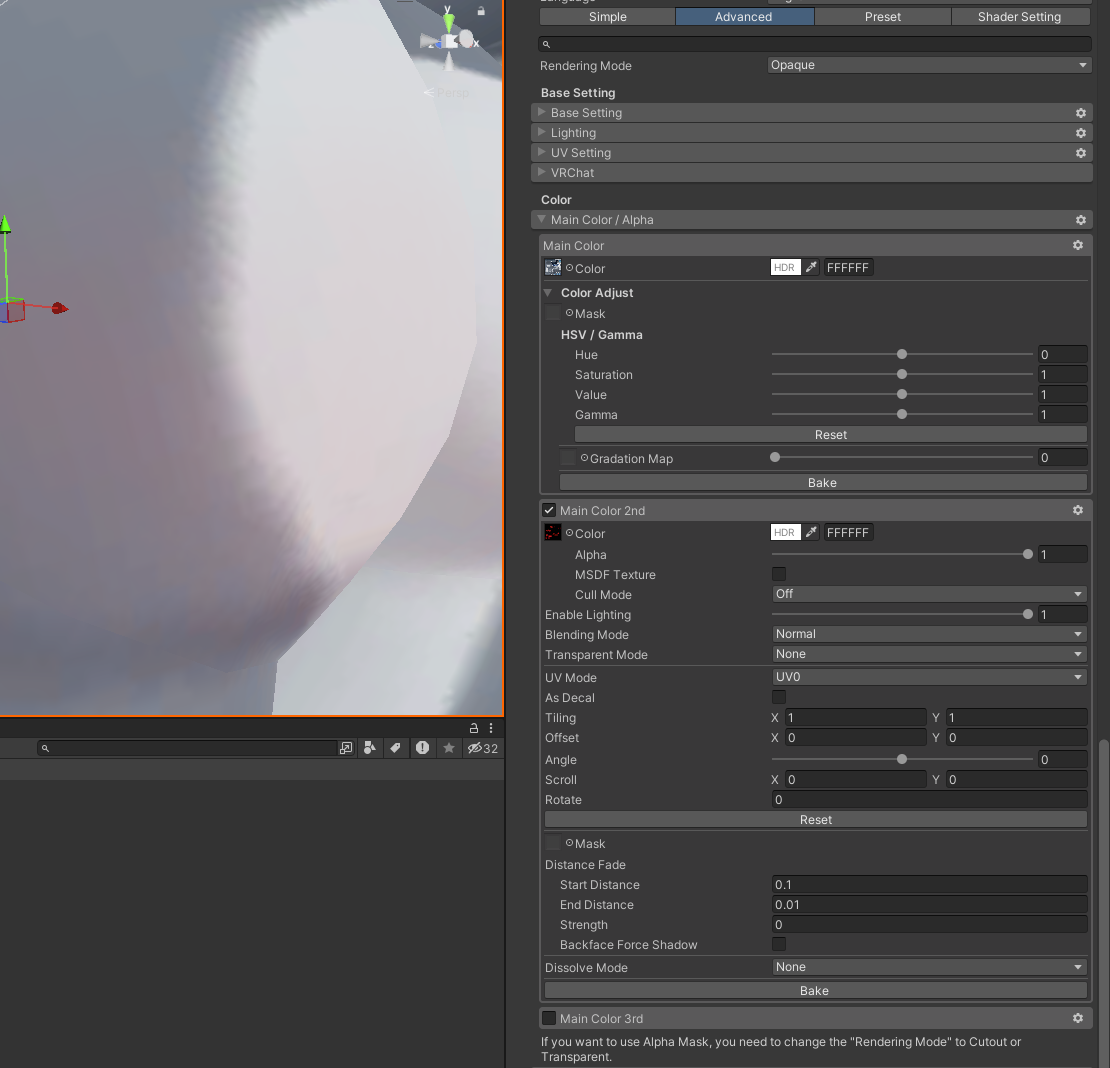
Task: Click the Reset button under Gamma
Action: tap(830, 435)
